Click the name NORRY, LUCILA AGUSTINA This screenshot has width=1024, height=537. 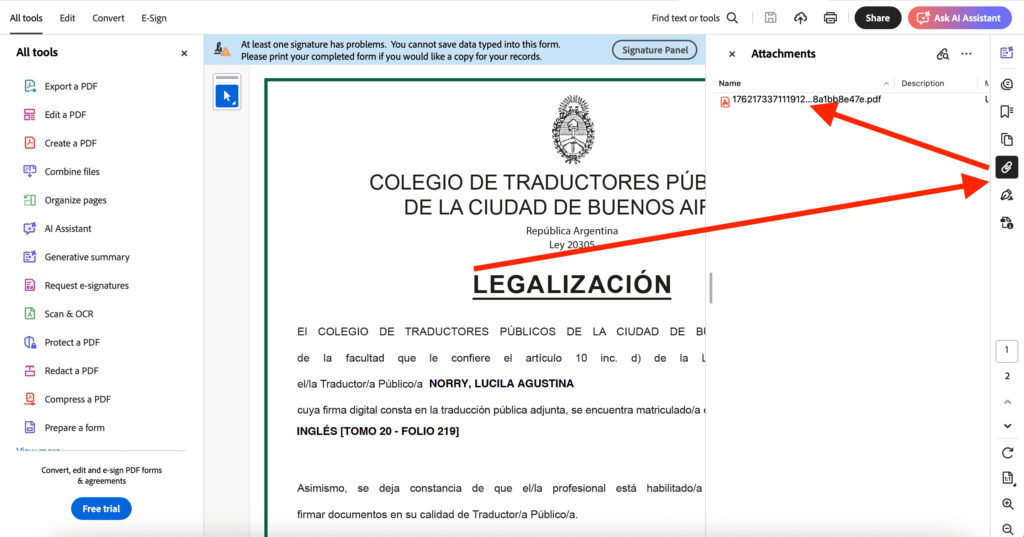click(x=502, y=383)
